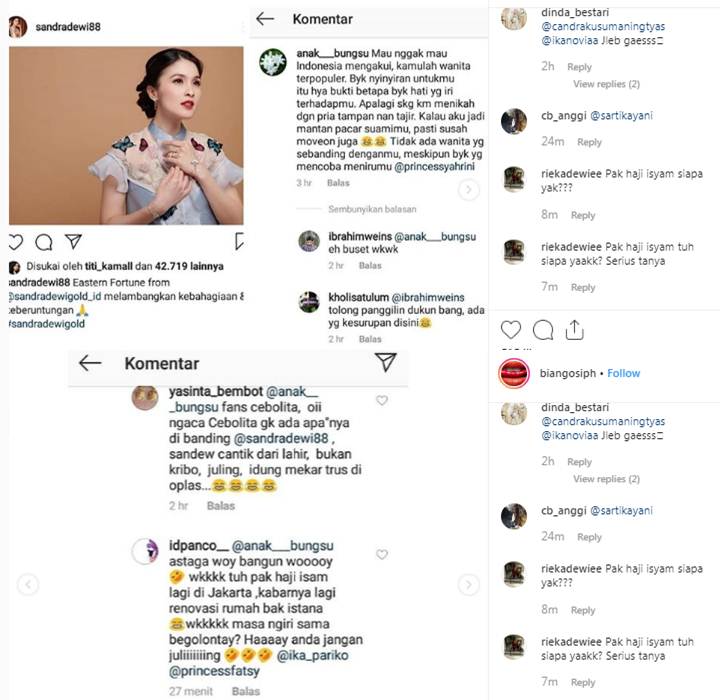Tap the paper-plane share icon under sandradewi88's photo
Viewport: 720px width, 700px height.
[73, 242]
